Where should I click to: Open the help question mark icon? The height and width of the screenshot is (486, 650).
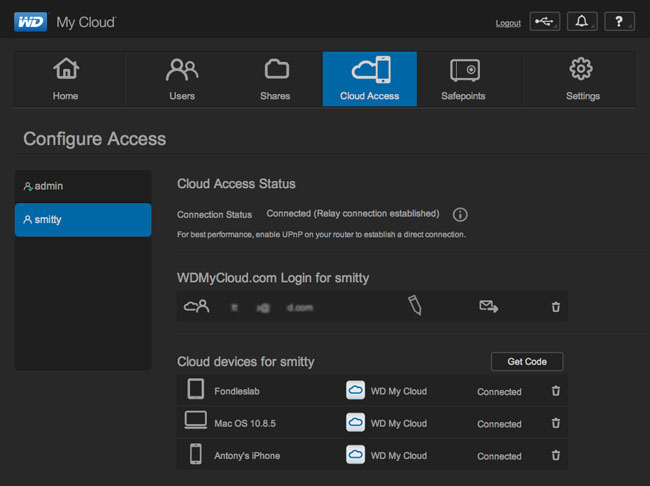tap(619, 21)
